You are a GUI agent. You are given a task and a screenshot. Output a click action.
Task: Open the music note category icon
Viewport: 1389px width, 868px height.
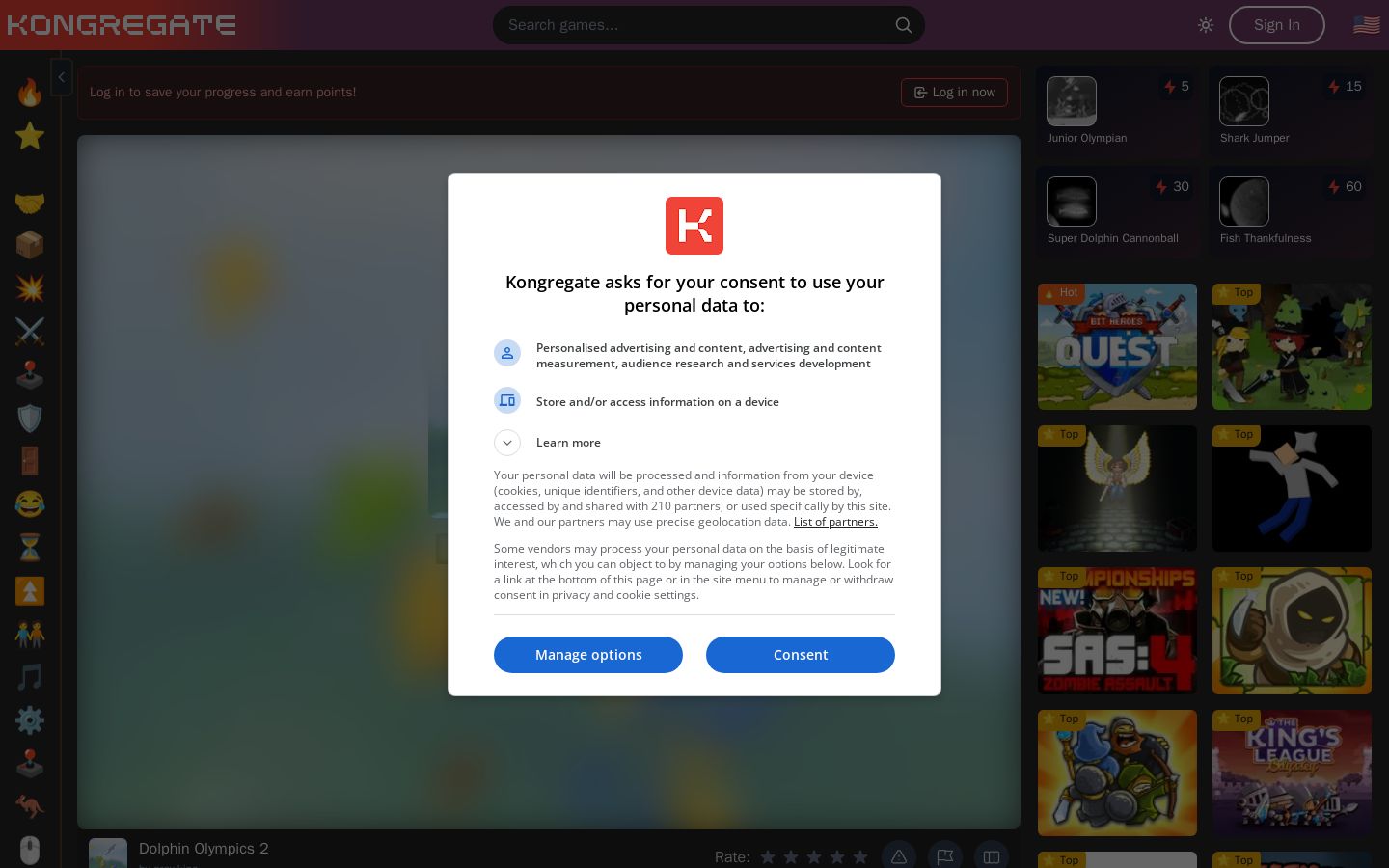tap(30, 677)
